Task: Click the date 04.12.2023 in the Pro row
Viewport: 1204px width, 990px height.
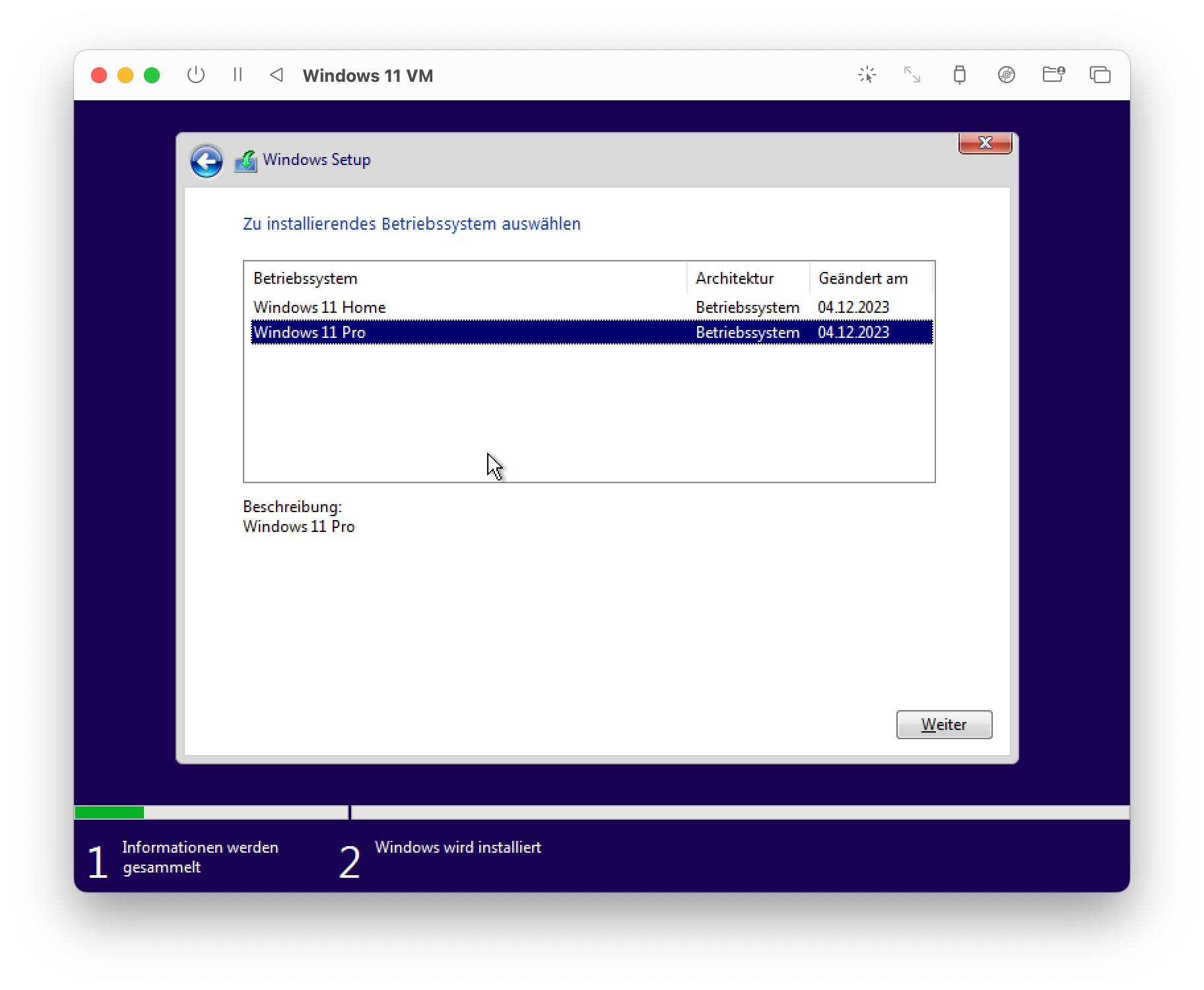Action: point(853,333)
